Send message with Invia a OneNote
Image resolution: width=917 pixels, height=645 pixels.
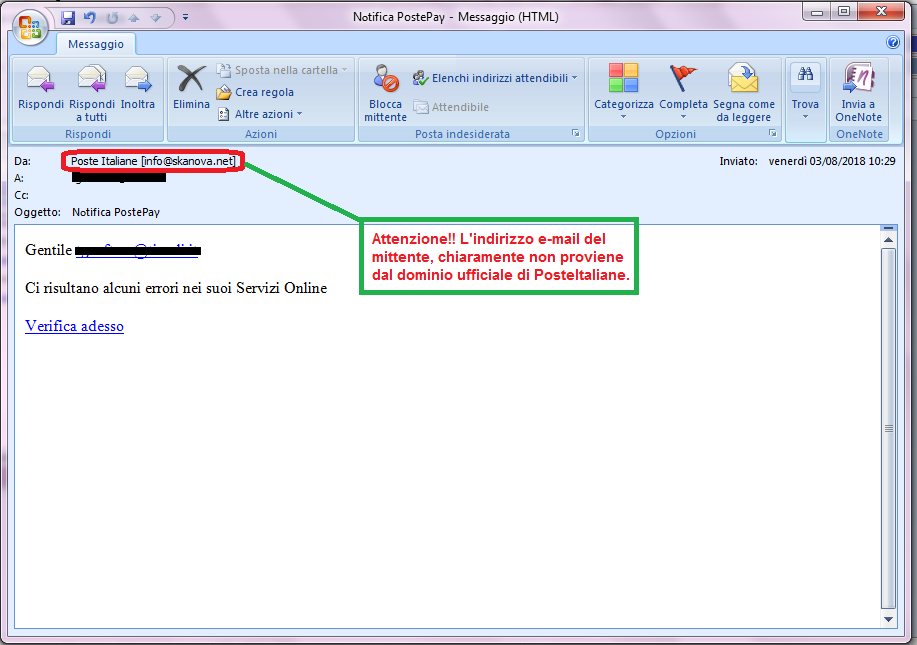(859, 93)
